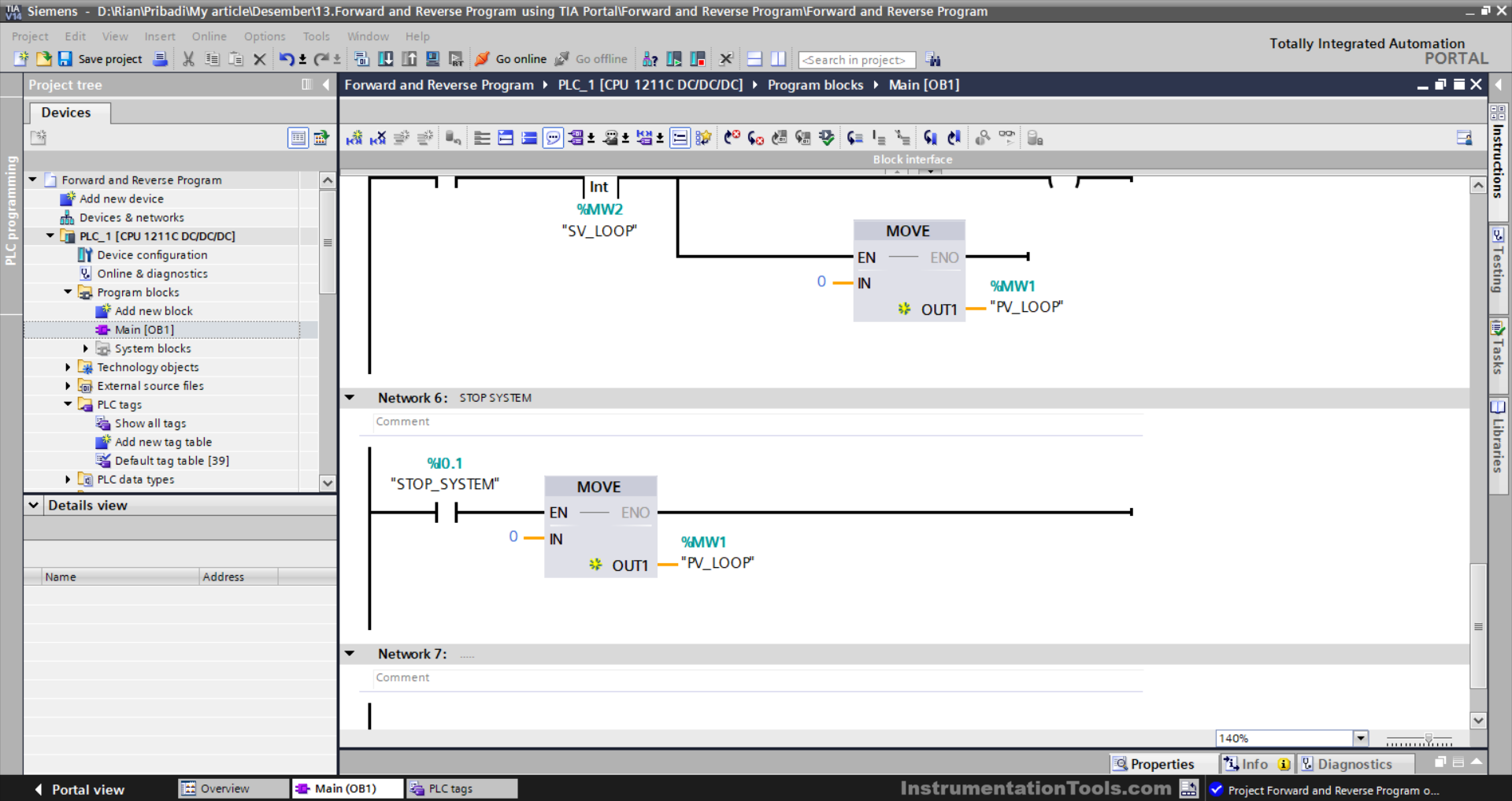The height and width of the screenshot is (801, 1512).
Task: Toggle monitoring on/off with the glasses icon
Action: 1007,138
